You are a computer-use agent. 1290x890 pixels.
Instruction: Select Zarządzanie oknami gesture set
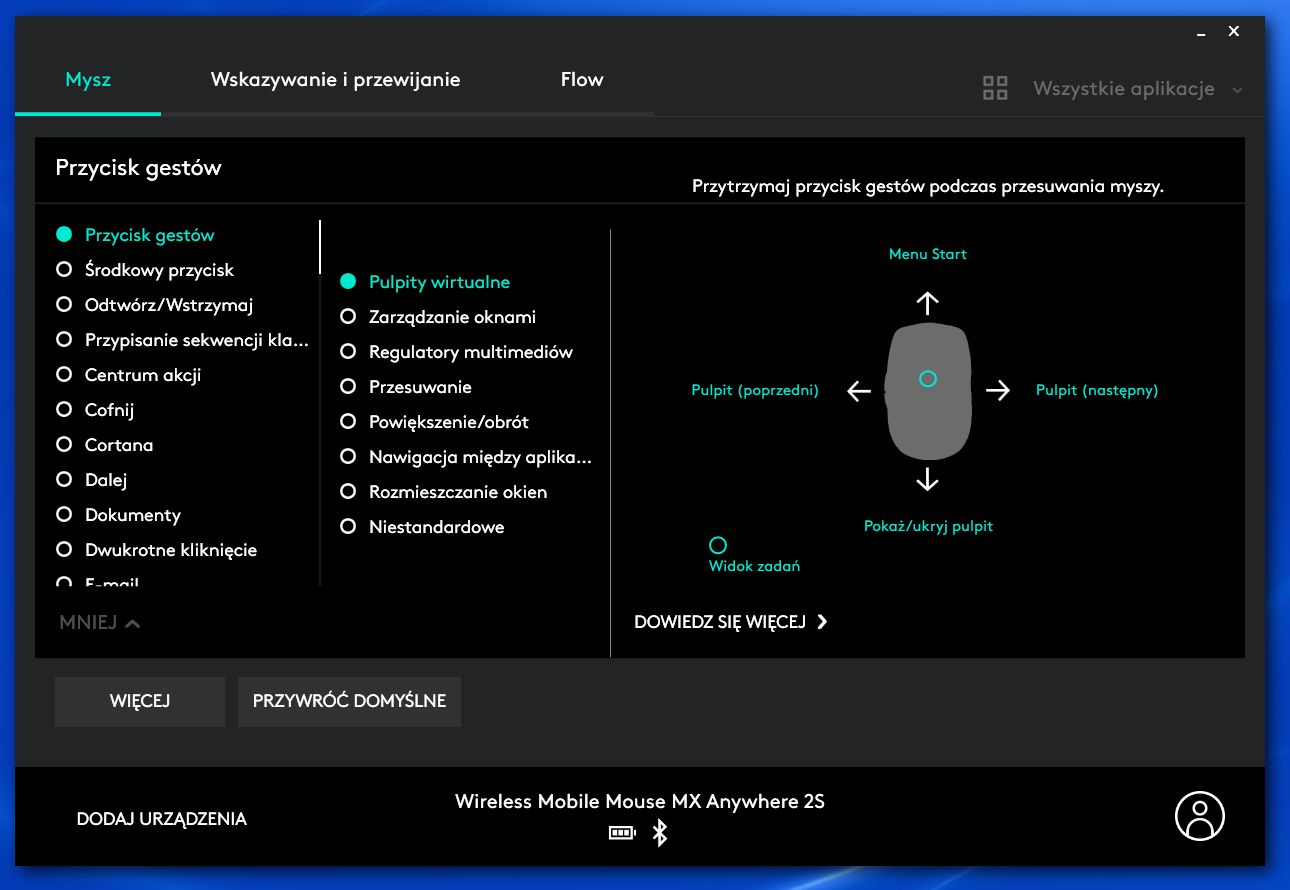click(452, 317)
